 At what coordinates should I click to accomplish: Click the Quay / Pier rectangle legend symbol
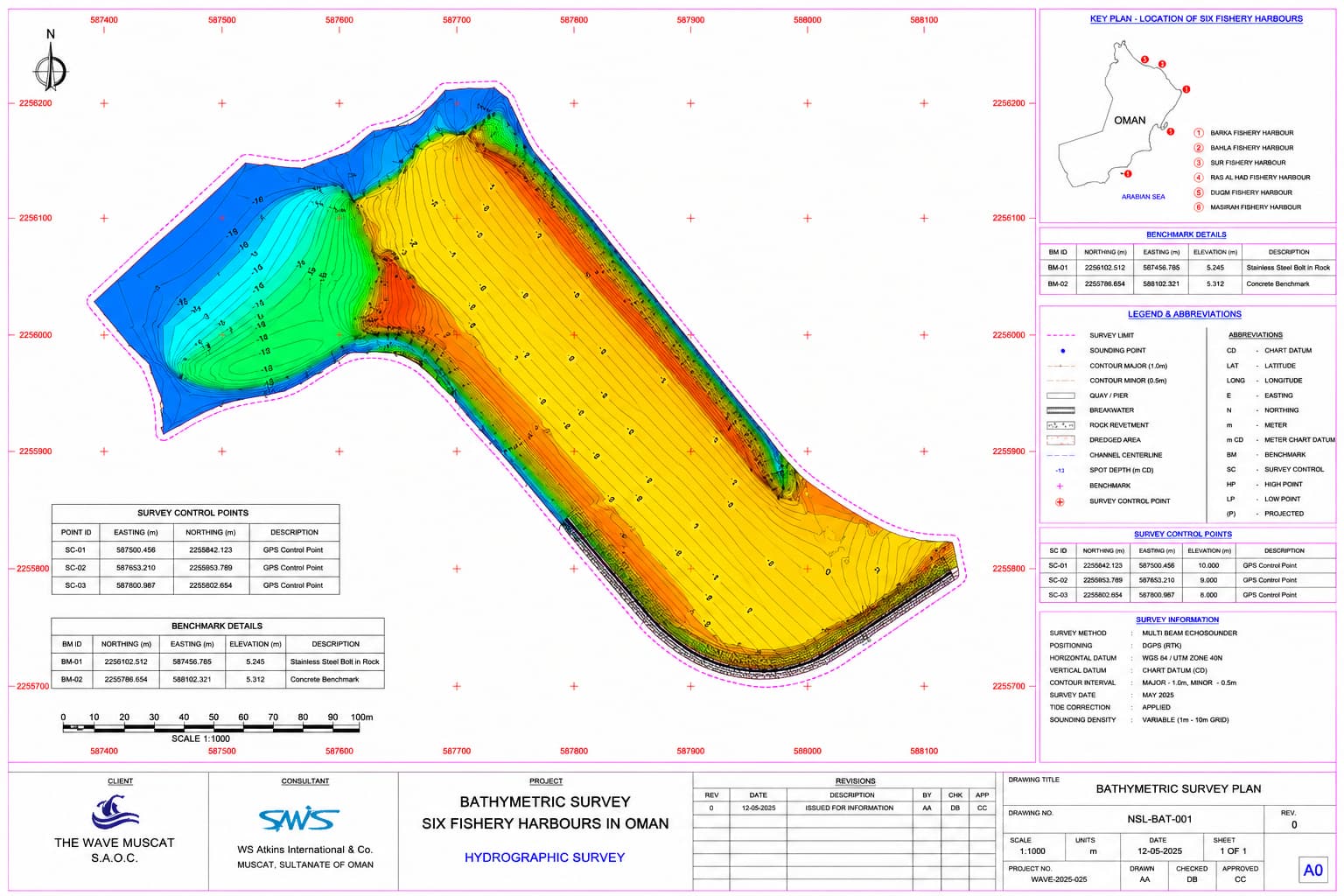(x=1060, y=395)
